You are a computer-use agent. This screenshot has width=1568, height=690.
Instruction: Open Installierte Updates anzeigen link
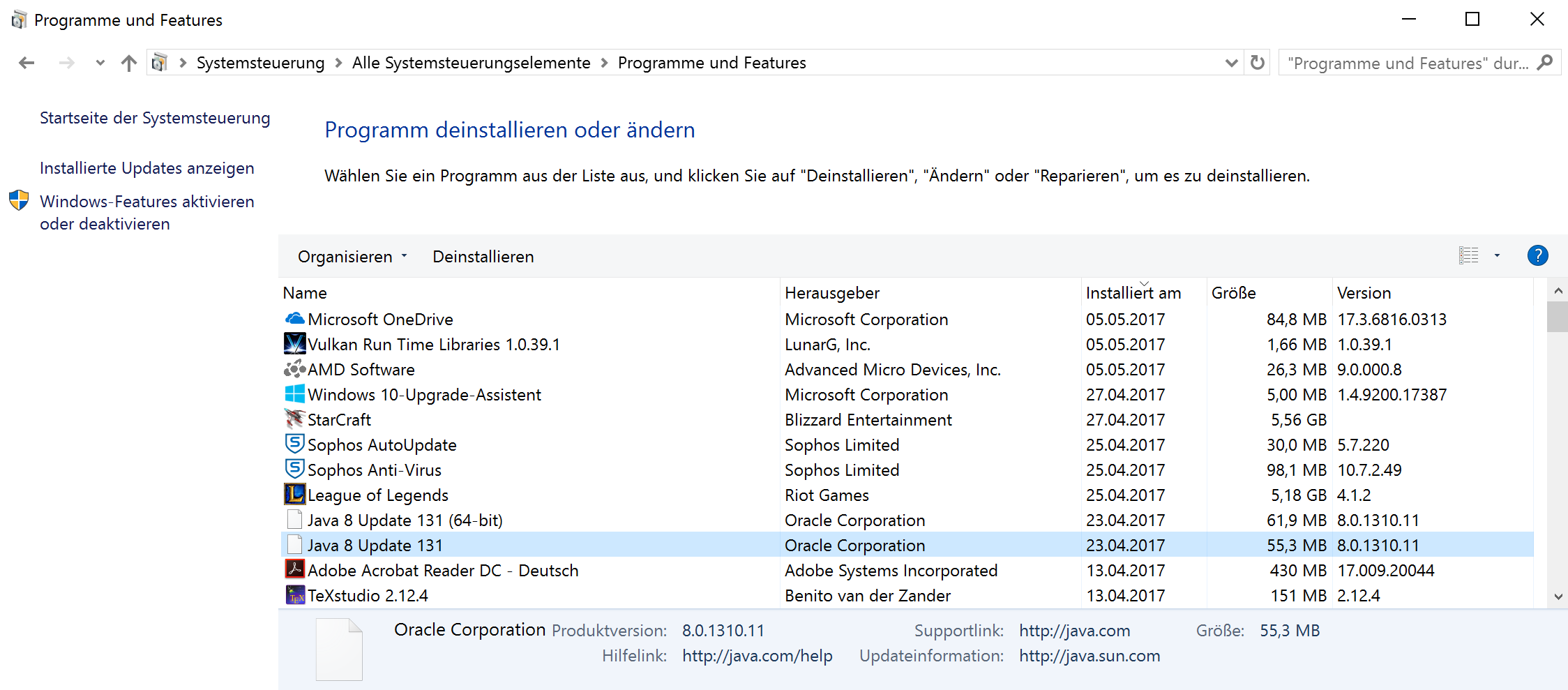(146, 168)
